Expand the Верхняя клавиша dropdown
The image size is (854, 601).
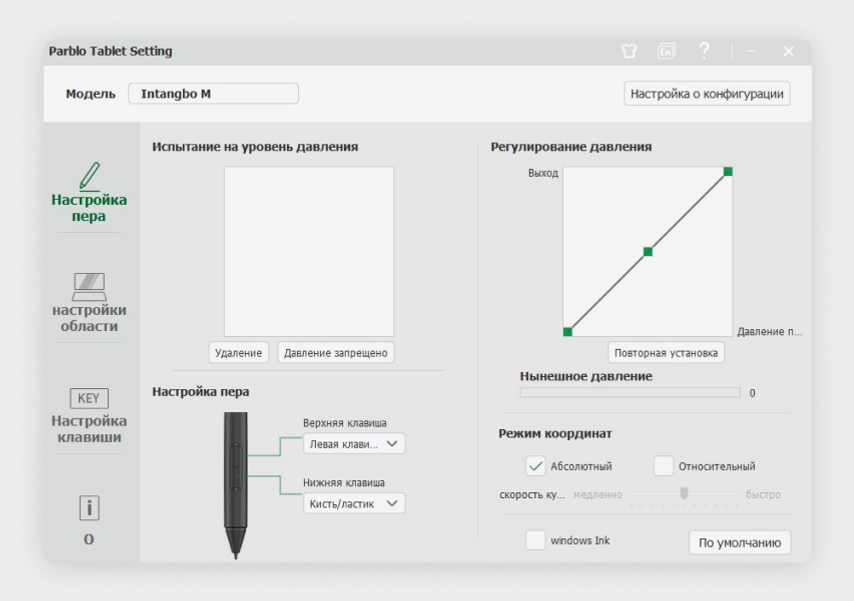tap(354, 444)
